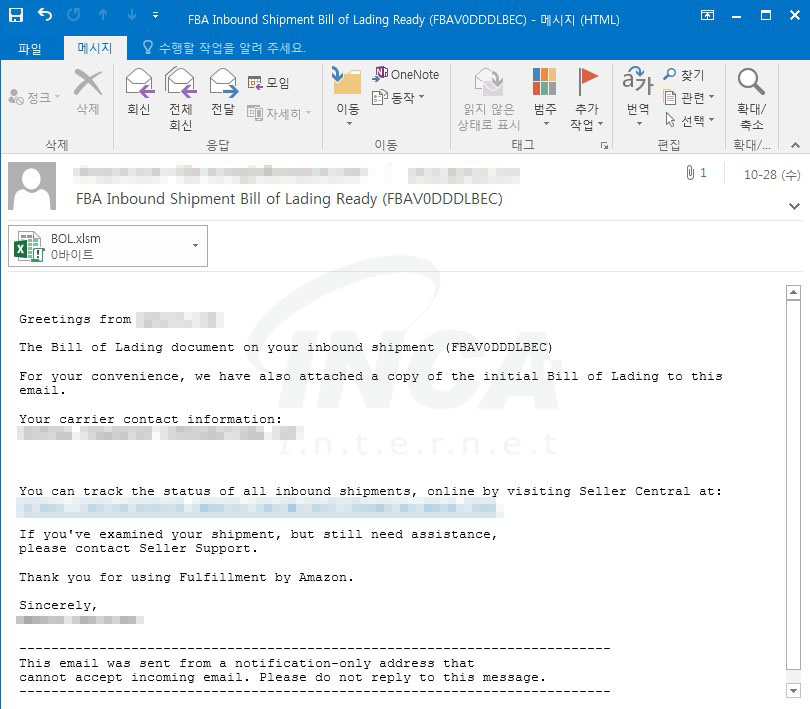
Task: Open the 번역 translate menu
Action: click(x=638, y=97)
